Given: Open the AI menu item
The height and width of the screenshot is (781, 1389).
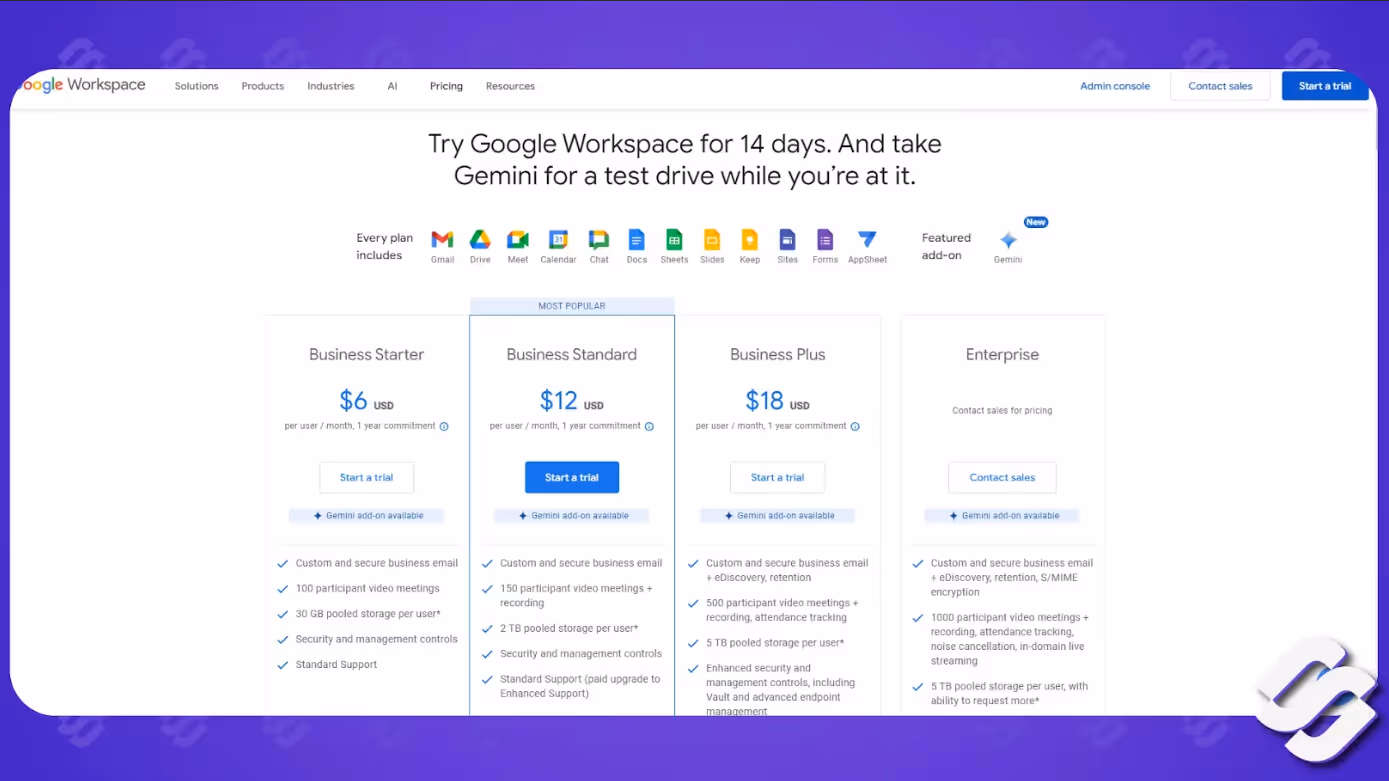Looking at the screenshot, I should tap(392, 86).
